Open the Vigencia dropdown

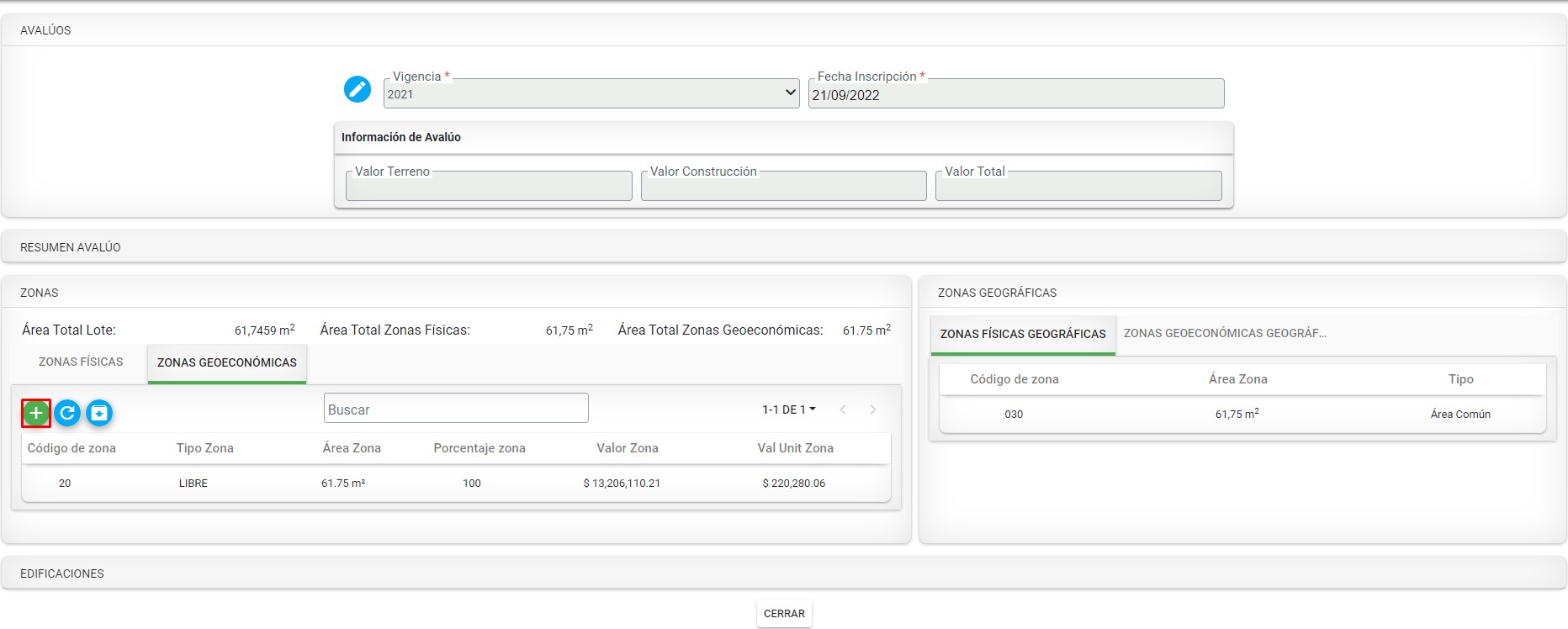[x=591, y=93]
